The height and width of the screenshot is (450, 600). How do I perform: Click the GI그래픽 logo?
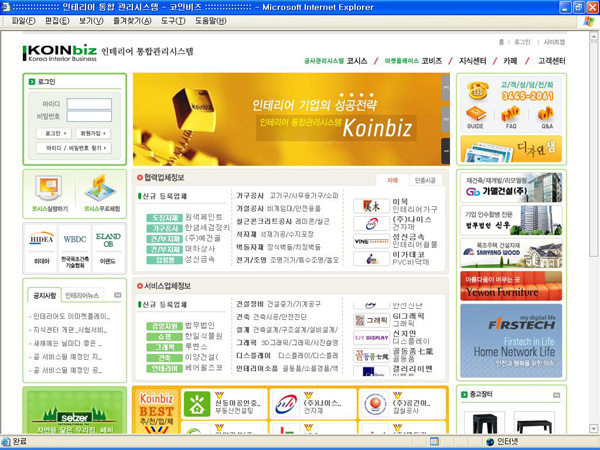coord(371,320)
